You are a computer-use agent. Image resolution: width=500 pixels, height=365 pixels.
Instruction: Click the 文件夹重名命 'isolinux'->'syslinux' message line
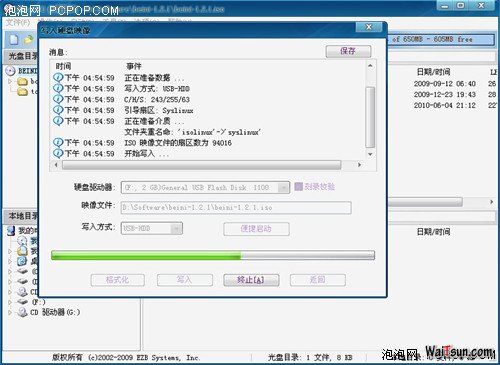193,132
